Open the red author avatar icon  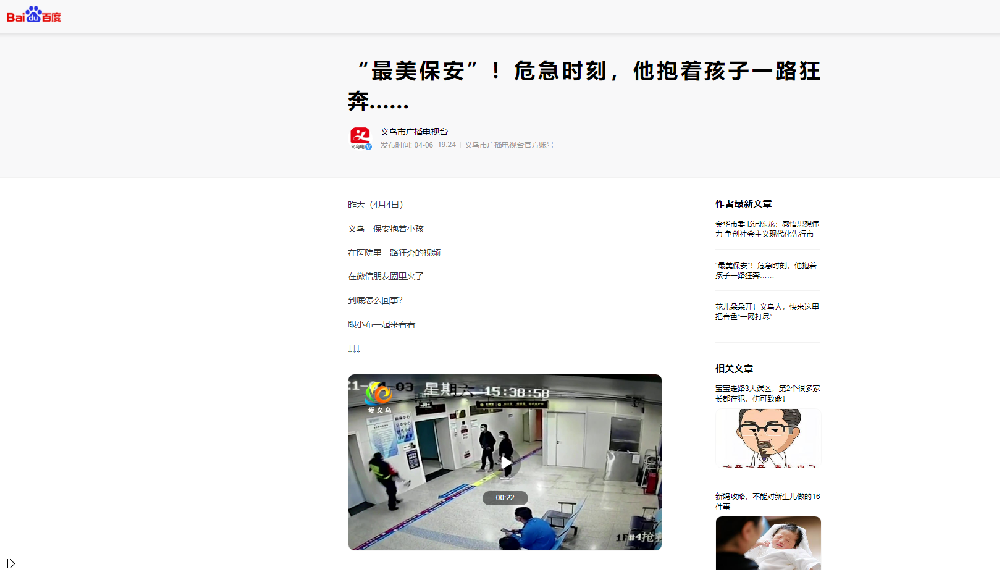pos(360,137)
